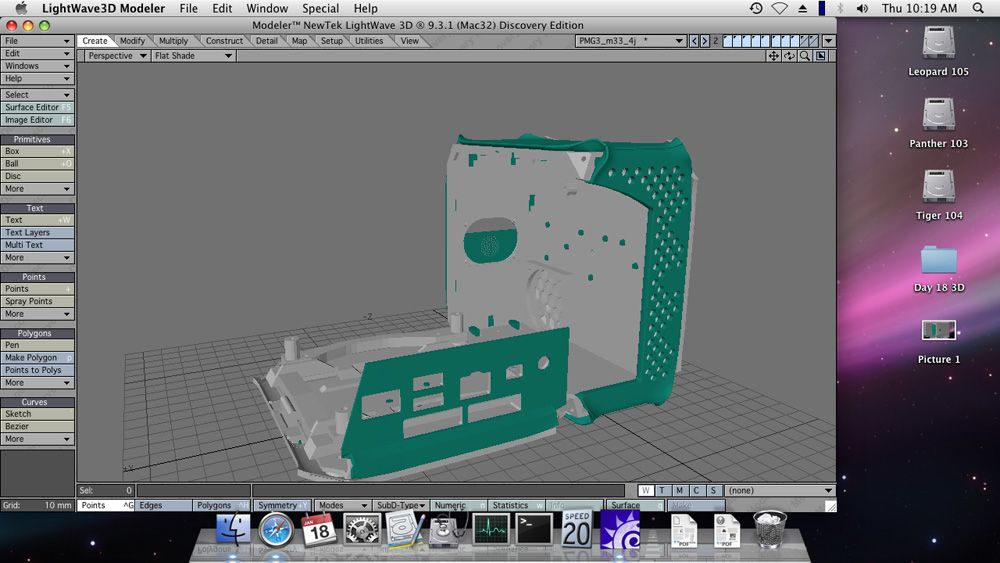This screenshot has width=1000, height=563.
Task: Toggle the C color map button
Action: (x=696, y=490)
